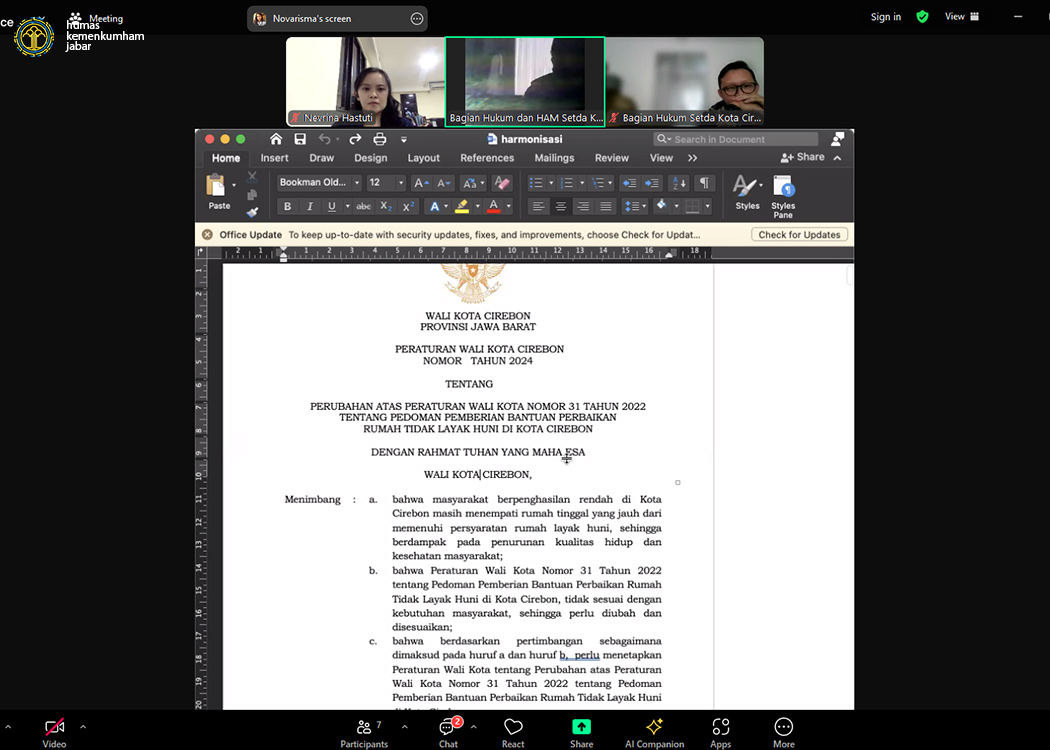The image size is (1050, 750).
Task: Click the Check for Updates button
Action: [x=800, y=235]
